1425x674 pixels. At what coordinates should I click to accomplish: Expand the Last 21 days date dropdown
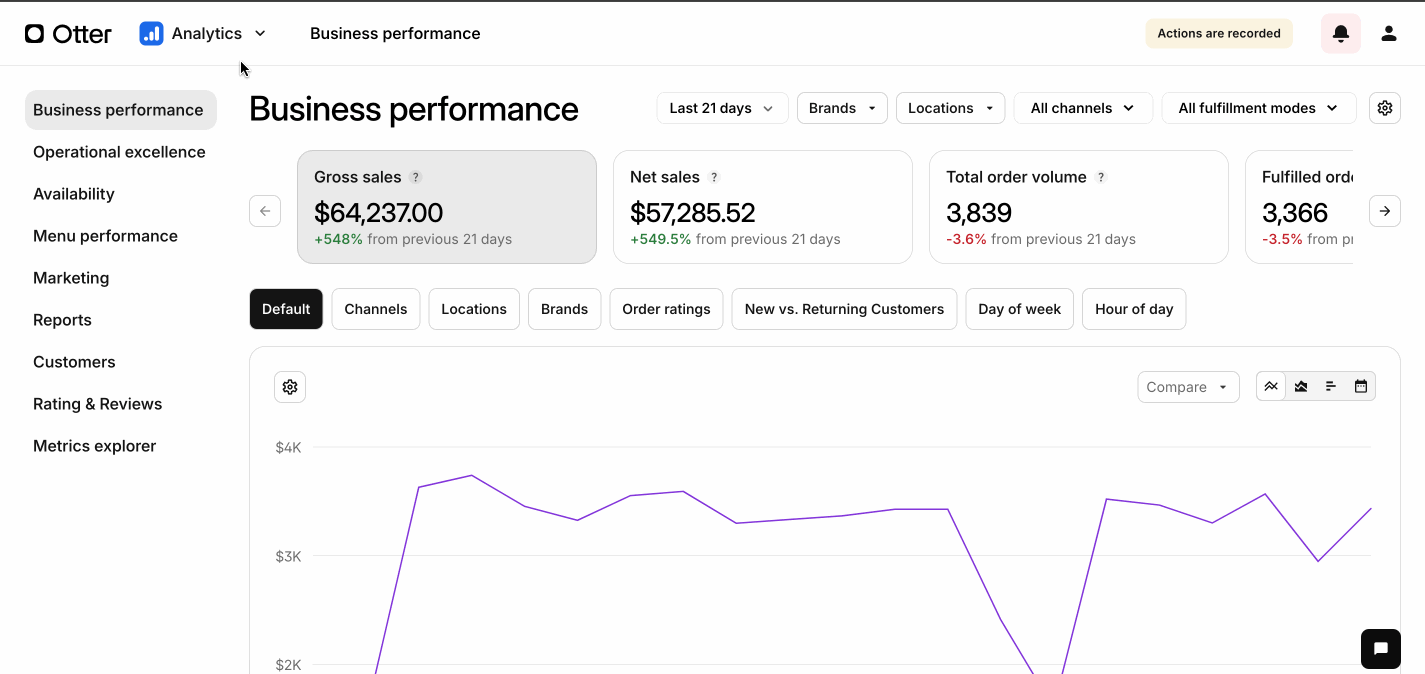(722, 108)
